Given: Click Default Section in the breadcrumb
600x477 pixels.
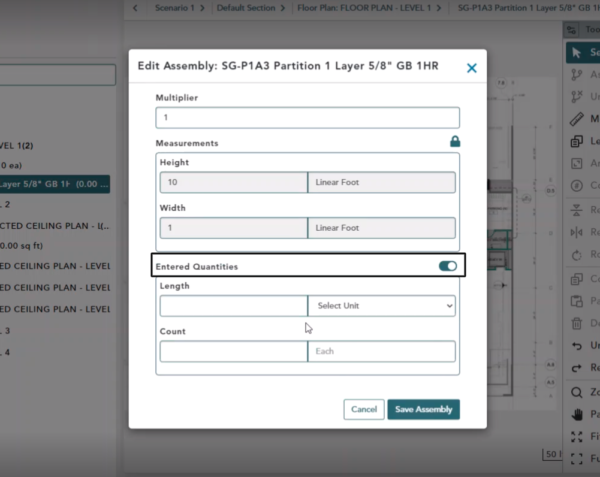Looking at the screenshot, I should coord(246,8).
